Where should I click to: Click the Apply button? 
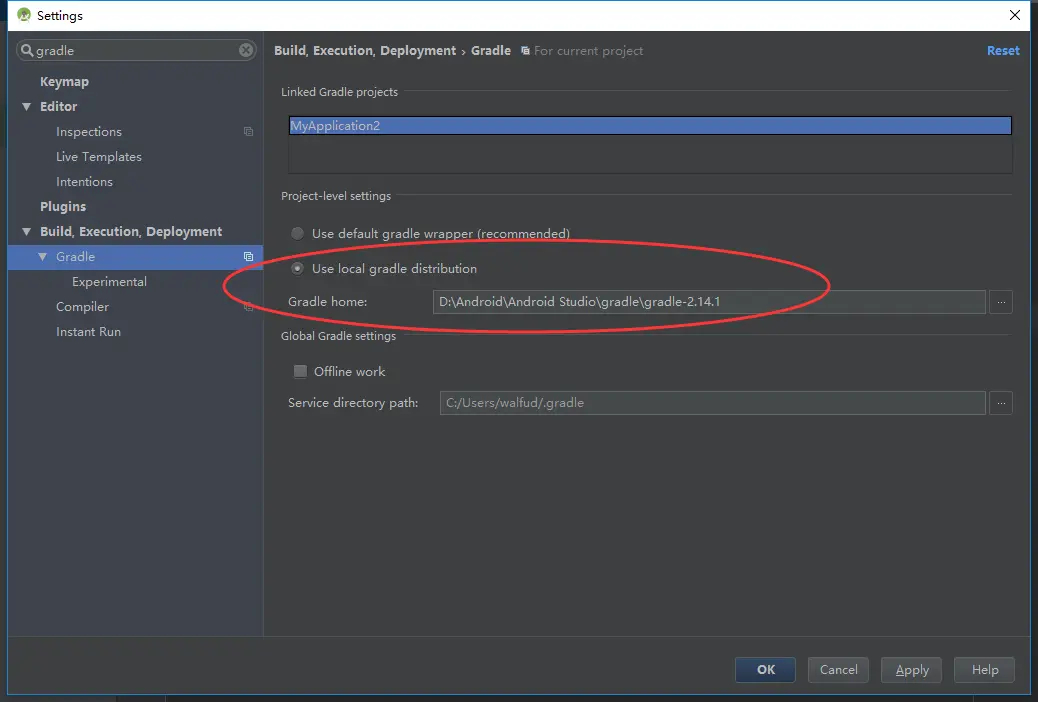pos(912,670)
